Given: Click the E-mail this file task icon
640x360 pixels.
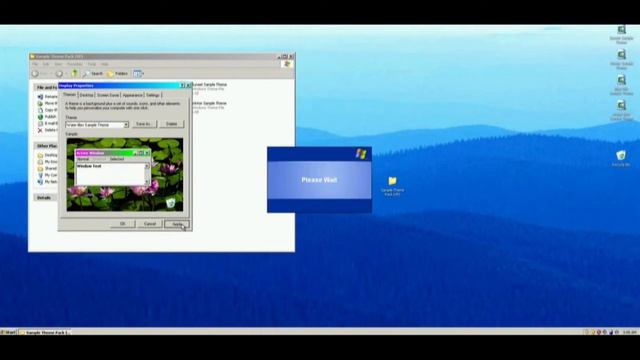Looking at the screenshot, I should (40, 123).
